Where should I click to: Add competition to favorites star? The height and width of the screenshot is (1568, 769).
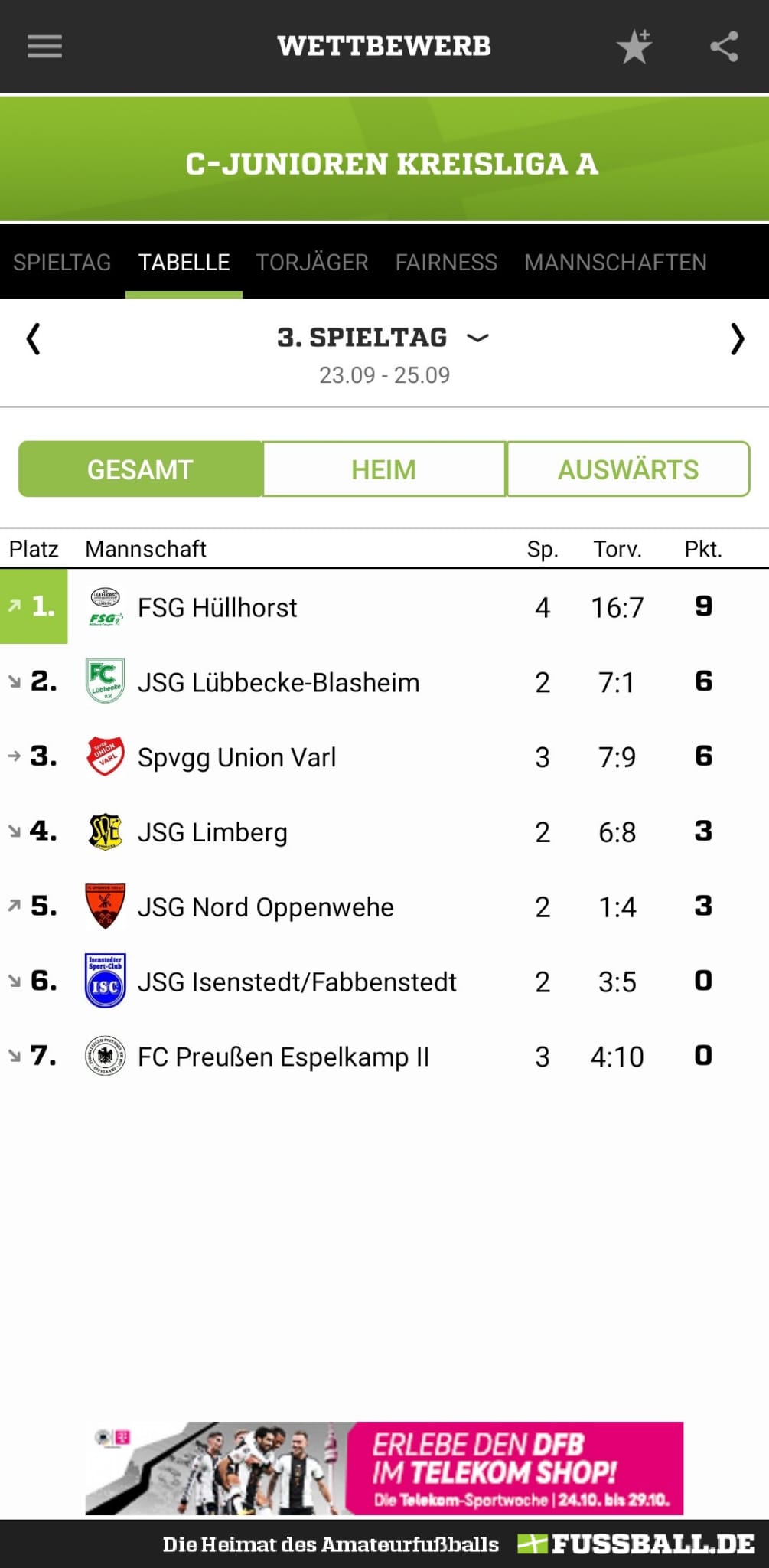(x=634, y=47)
